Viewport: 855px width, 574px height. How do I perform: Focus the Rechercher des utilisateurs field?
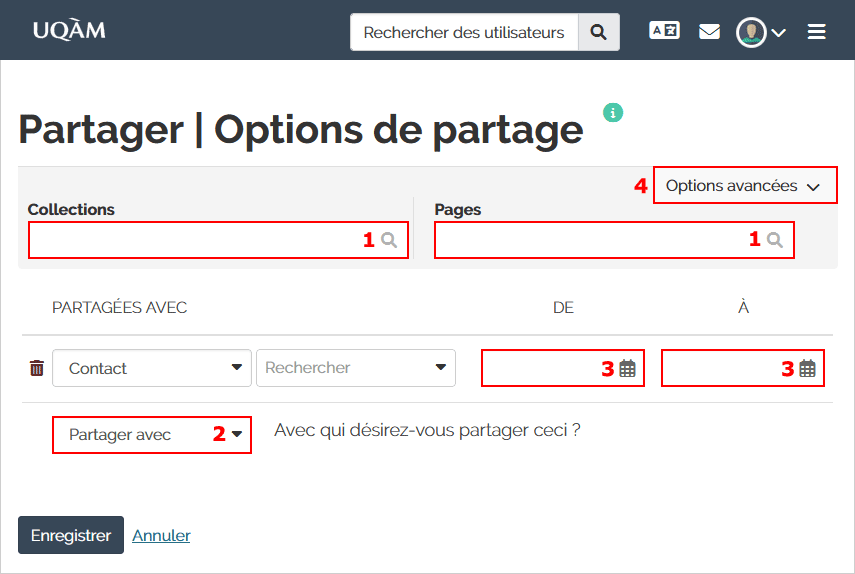pyautogui.click(x=464, y=32)
